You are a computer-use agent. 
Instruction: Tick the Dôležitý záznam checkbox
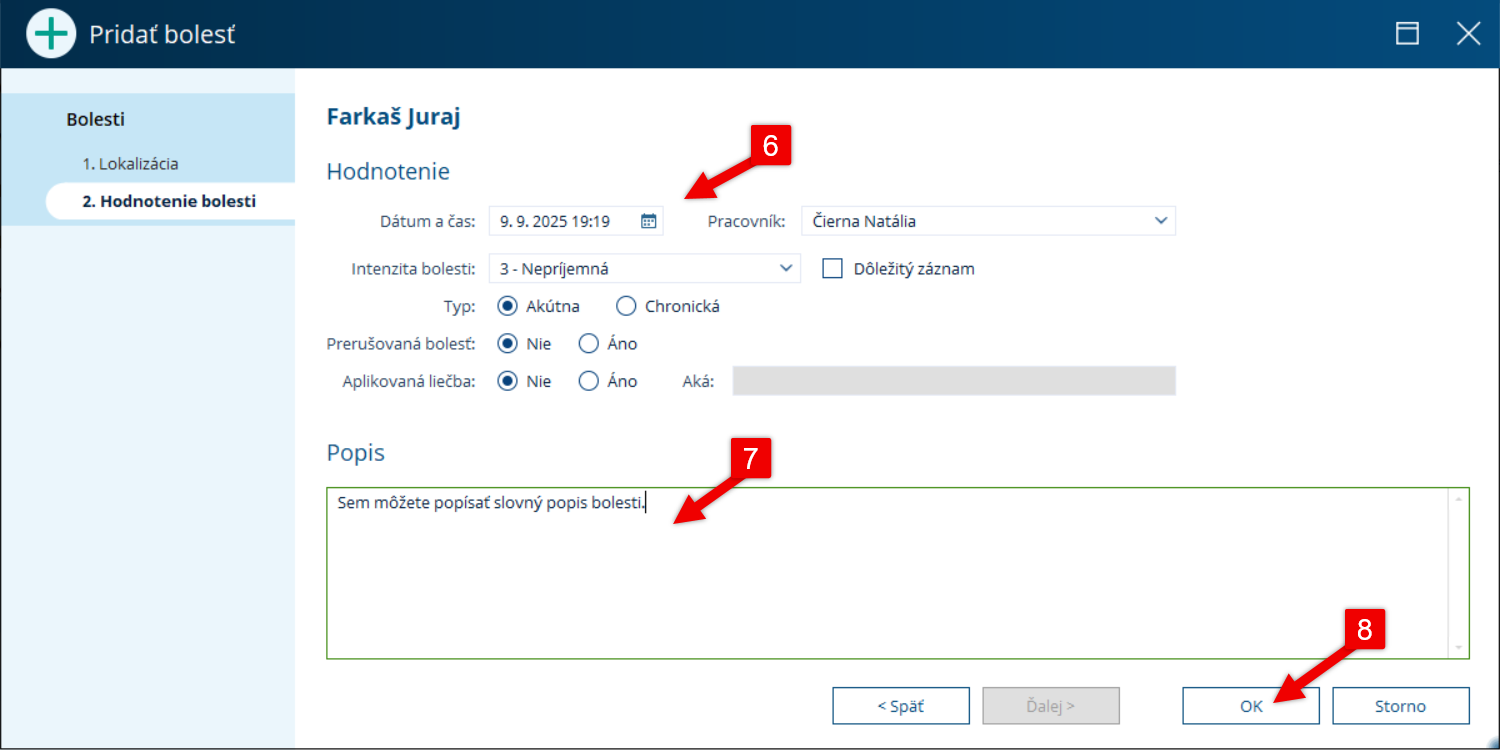[x=832, y=268]
